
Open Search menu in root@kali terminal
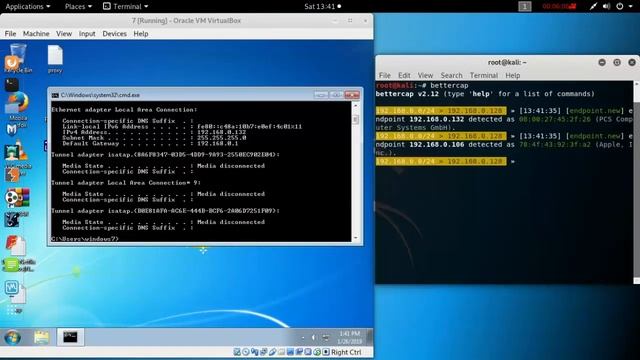(x=451, y=75)
